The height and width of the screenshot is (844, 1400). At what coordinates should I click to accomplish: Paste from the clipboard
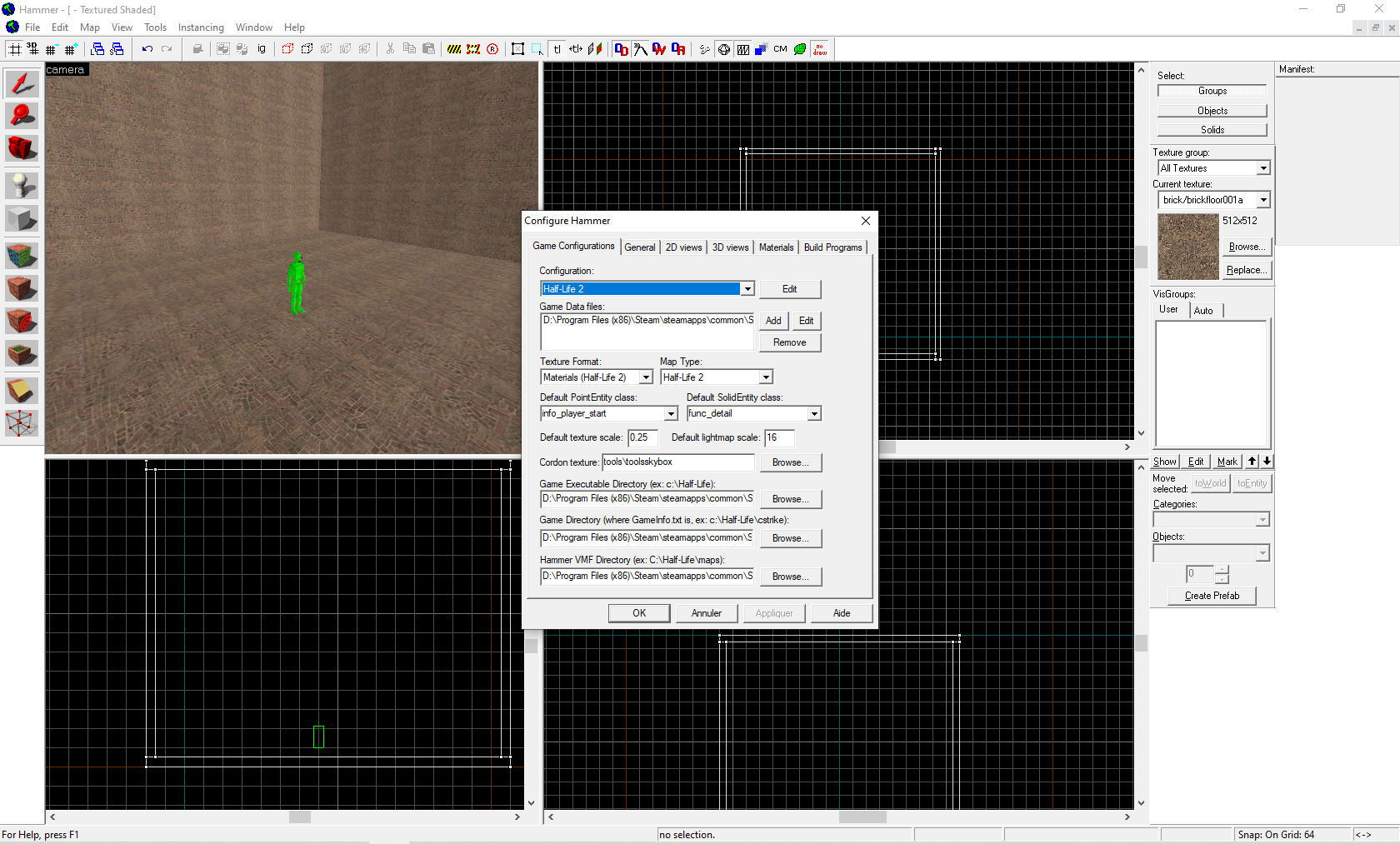click(428, 49)
